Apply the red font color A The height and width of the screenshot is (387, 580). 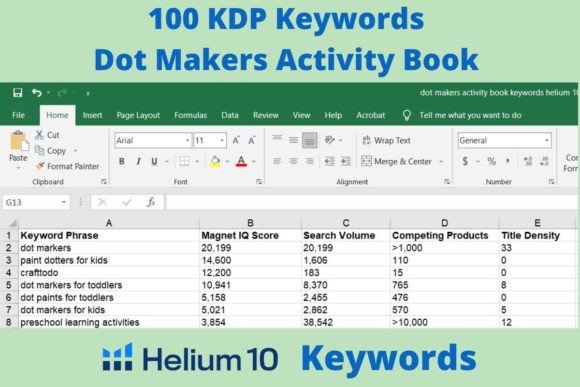coord(241,161)
